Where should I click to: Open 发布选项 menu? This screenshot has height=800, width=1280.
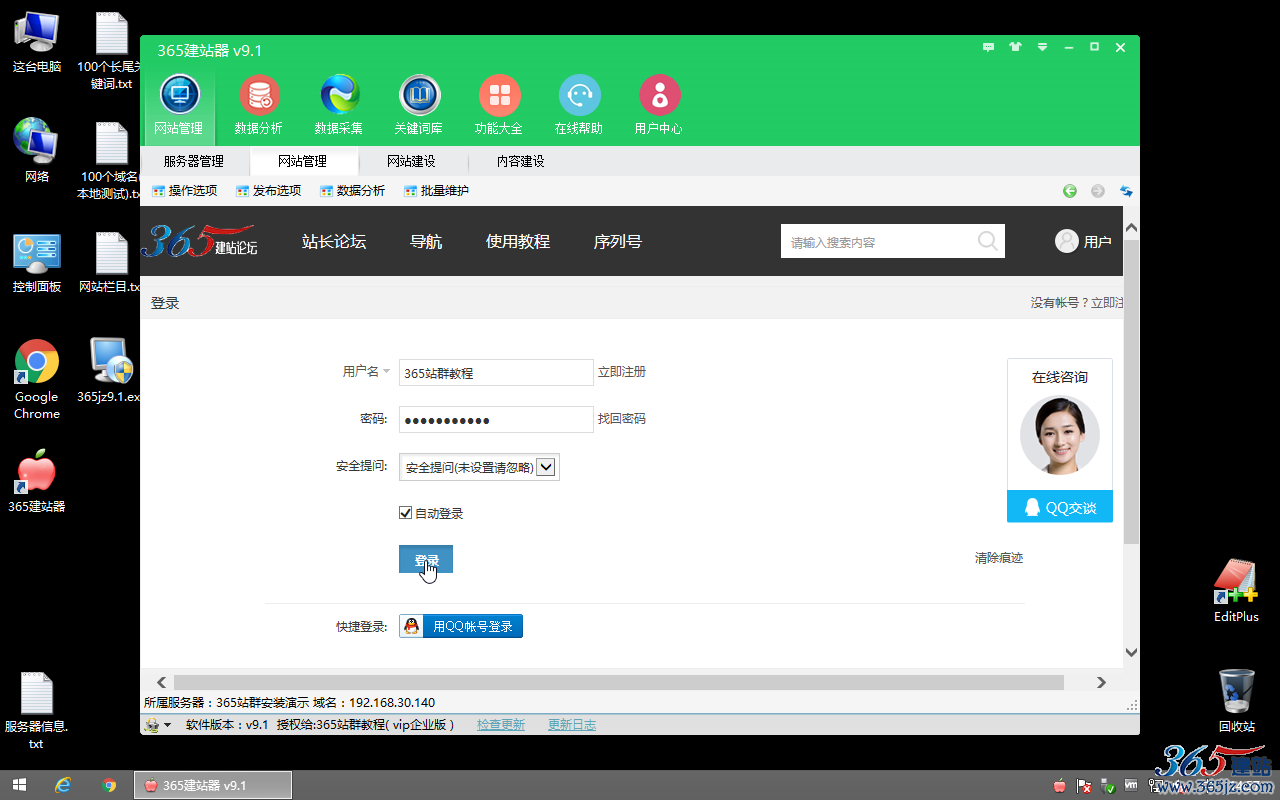pos(268,191)
